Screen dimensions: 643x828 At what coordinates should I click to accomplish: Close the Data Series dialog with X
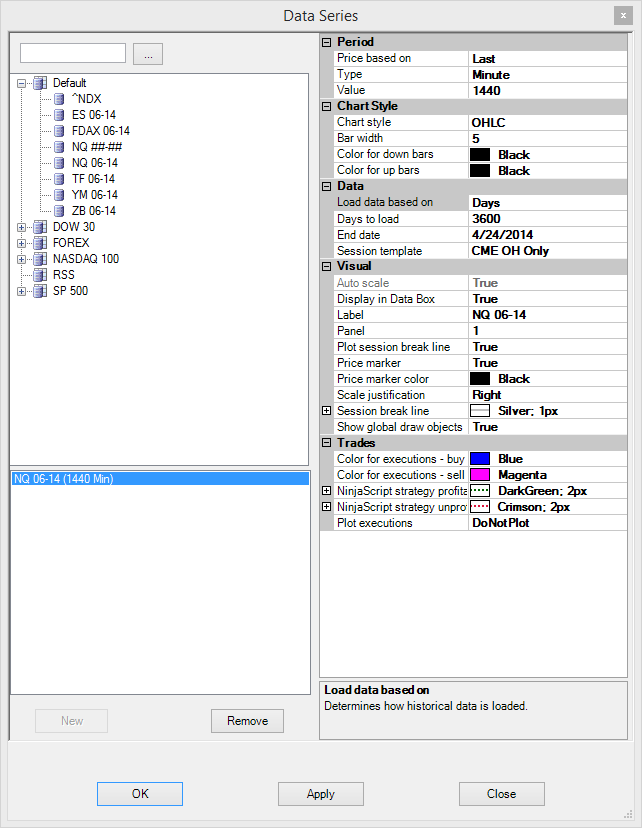[623, 15]
